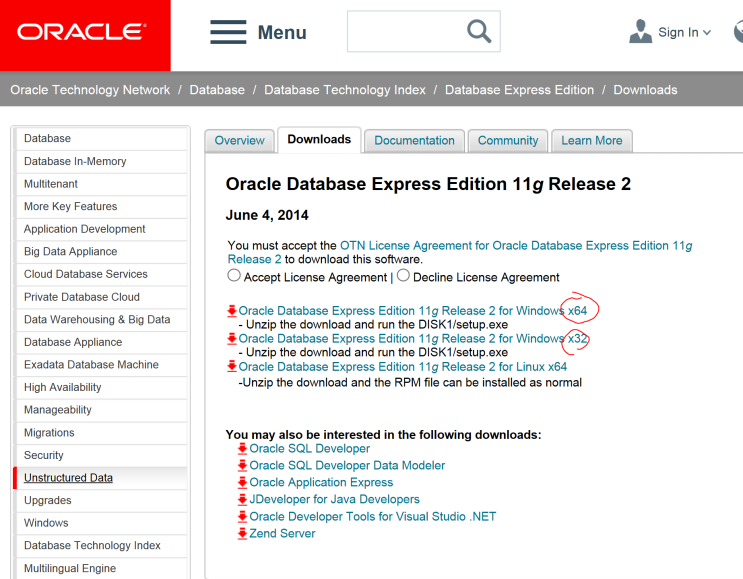The height and width of the screenshot is (579, 743).
Task: Click the Oracle logo
Action: (82, 32)
